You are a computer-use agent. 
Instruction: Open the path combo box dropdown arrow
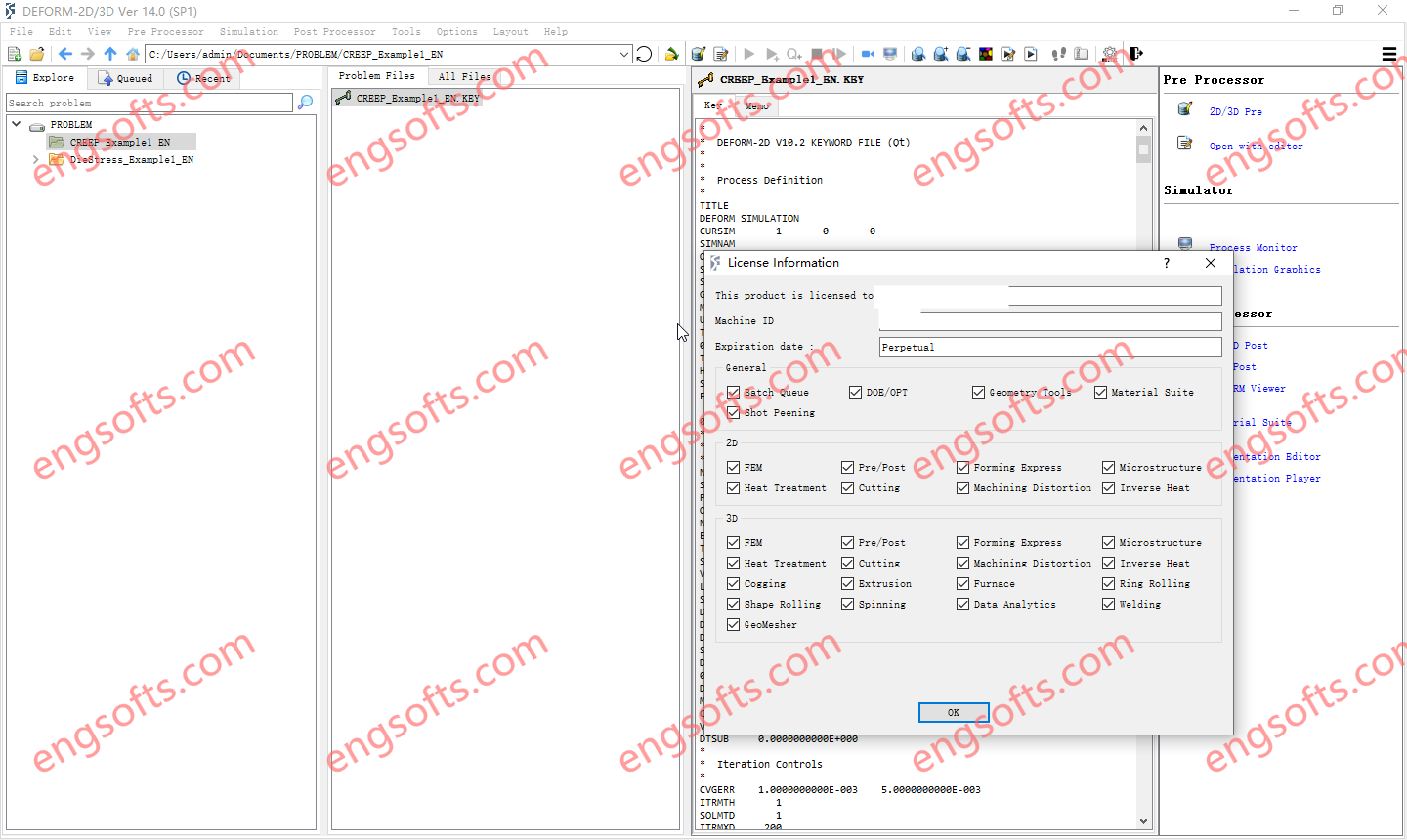[x=623, y=54]
